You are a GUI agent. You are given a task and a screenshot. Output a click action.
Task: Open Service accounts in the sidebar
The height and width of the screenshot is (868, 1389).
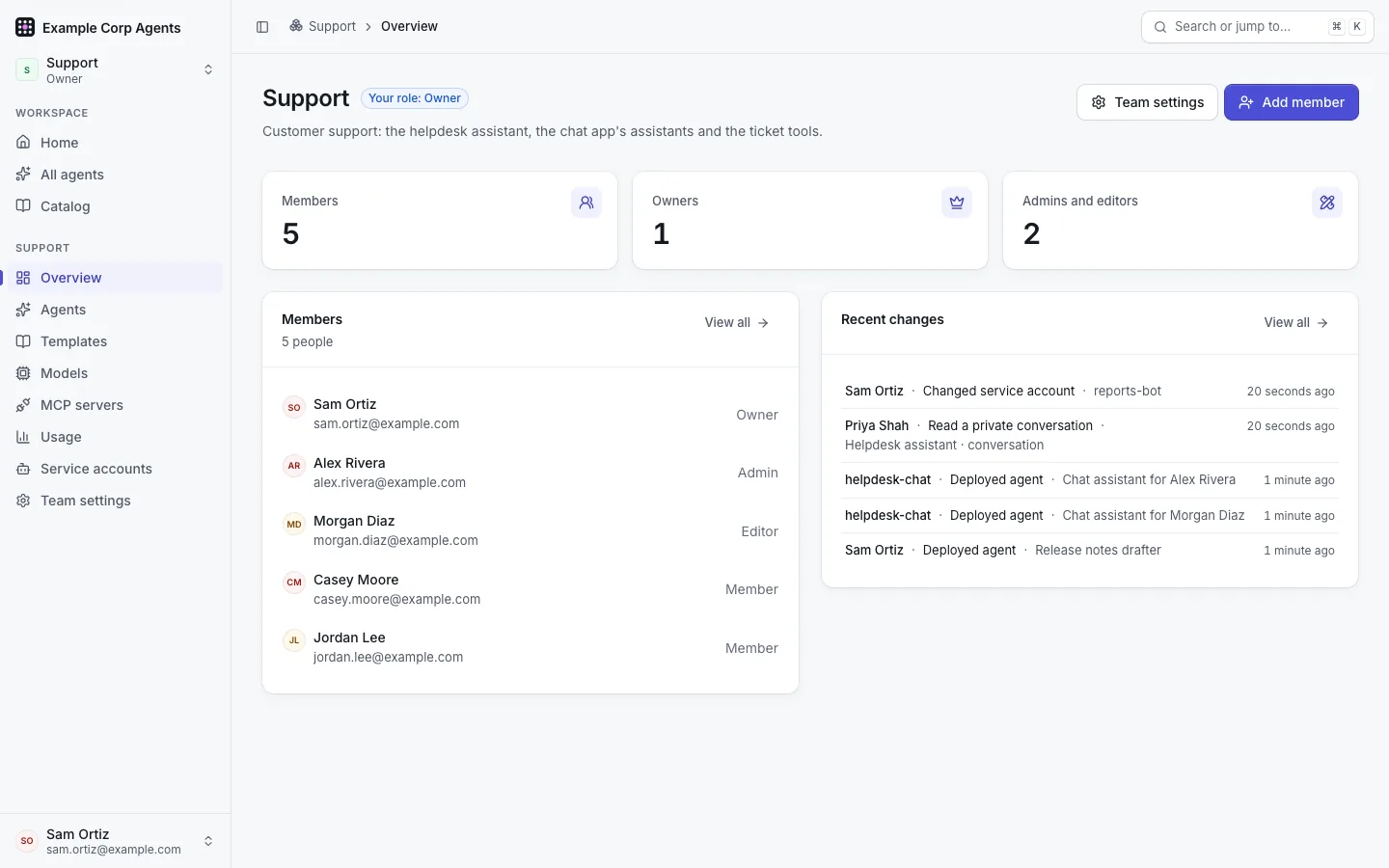click(x=116, y=469)
